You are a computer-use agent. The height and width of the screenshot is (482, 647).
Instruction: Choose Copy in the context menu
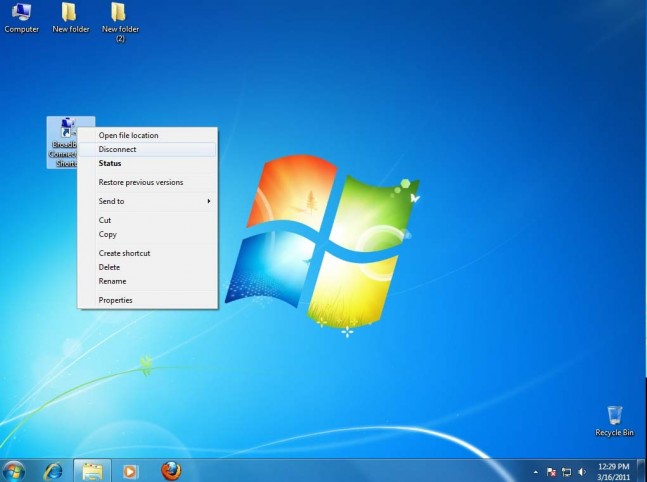[x=147, y=234]
